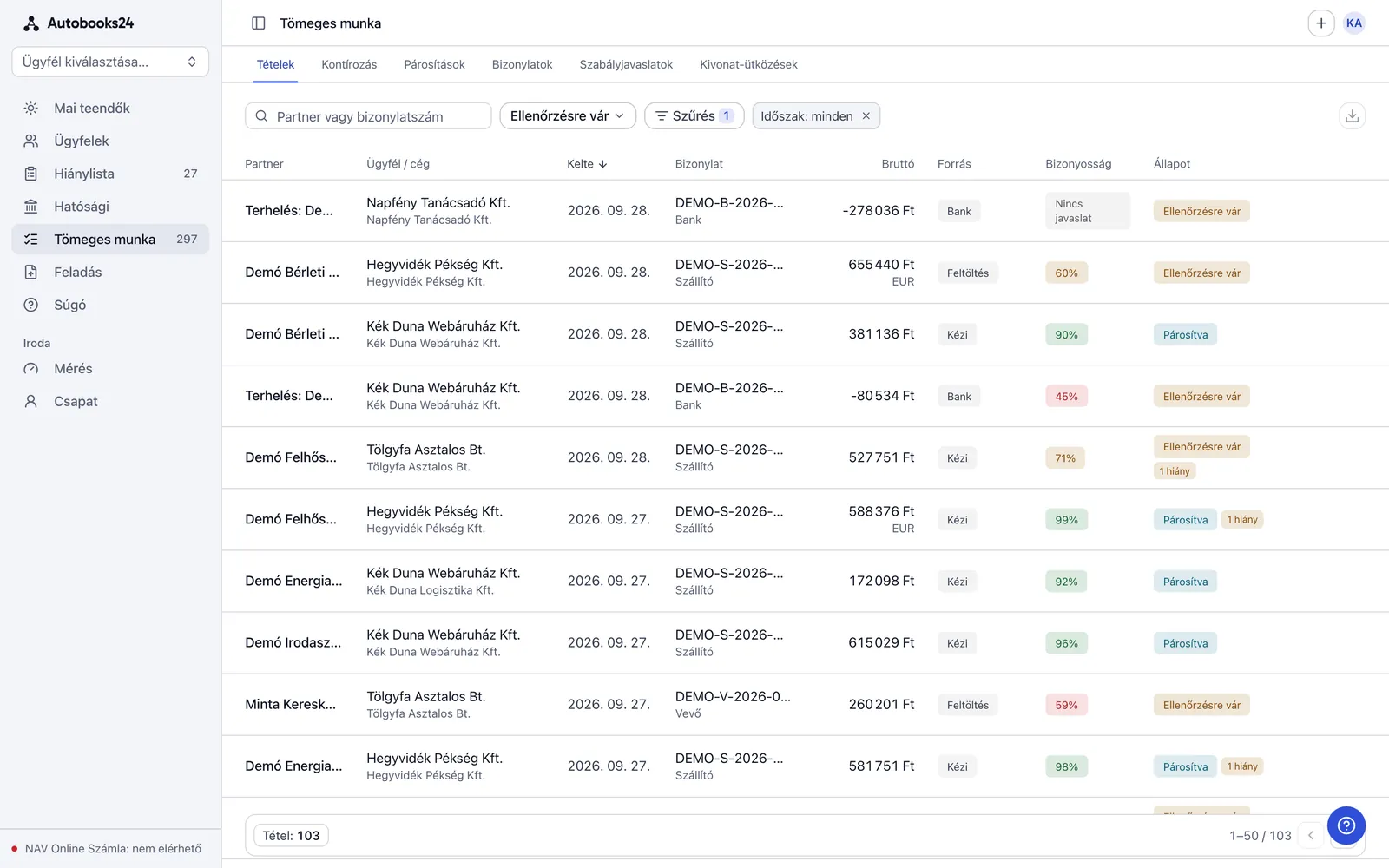Viewport: 1389px width, 868px height.
Task: Switch to the Kivonat-ütközések tab
Action: click(x=748, y=64)
